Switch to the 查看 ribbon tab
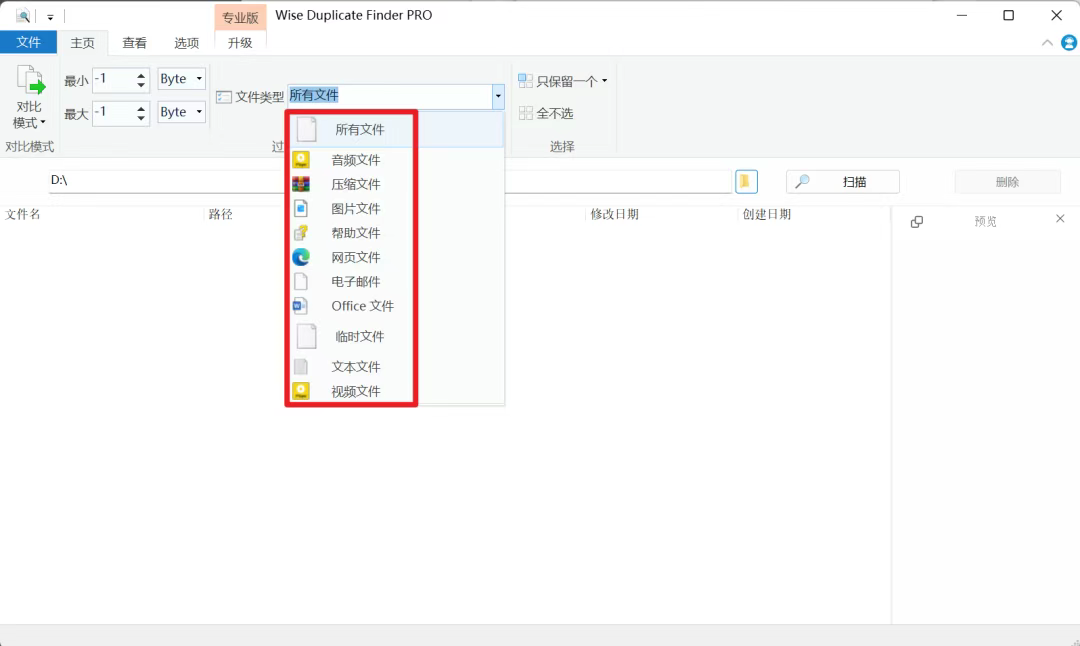This screenshot has width=1080, height=646. click(134, 43)
